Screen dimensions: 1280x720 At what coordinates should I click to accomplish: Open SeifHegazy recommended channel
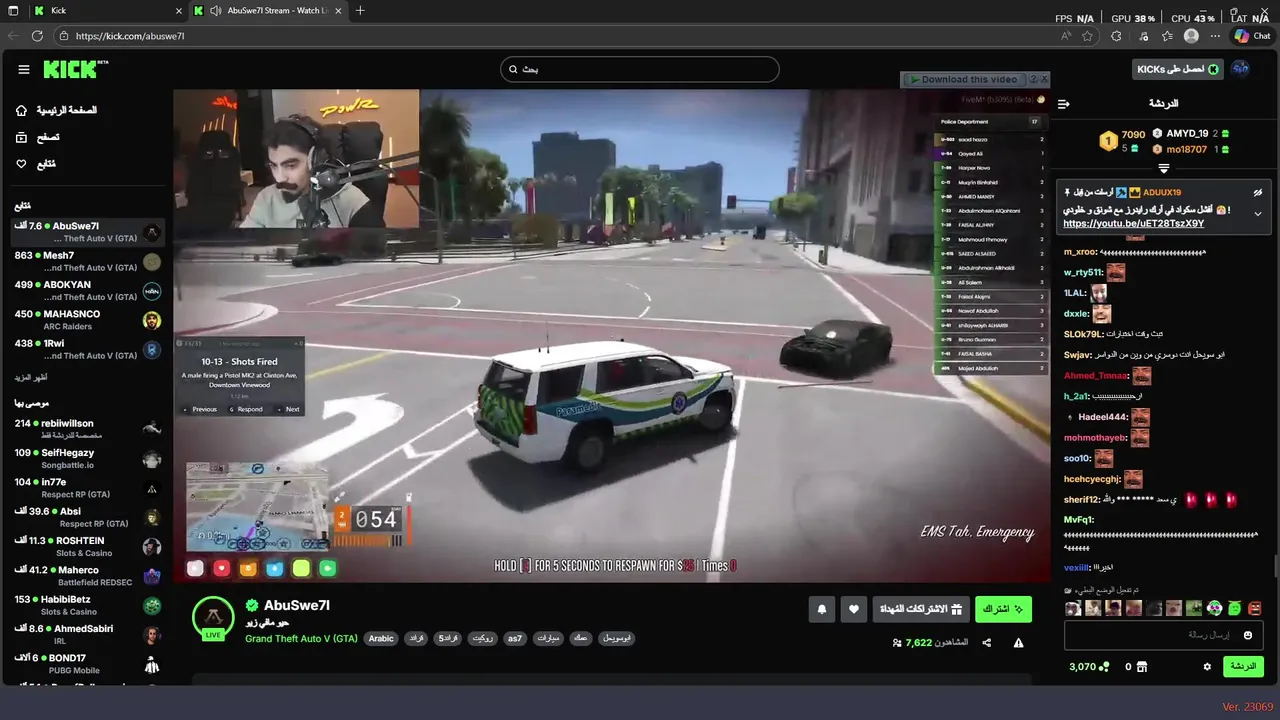click(x=88, y=459)
